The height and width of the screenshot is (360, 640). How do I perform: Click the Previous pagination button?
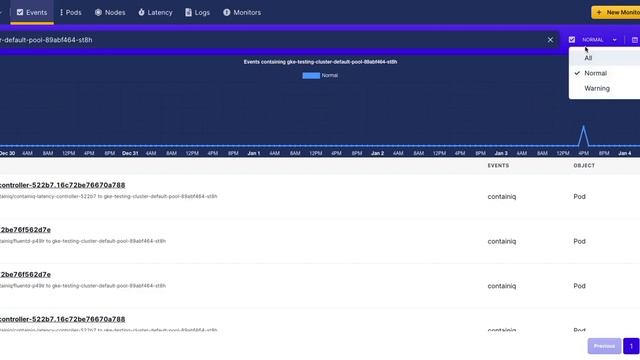point(604,346)
